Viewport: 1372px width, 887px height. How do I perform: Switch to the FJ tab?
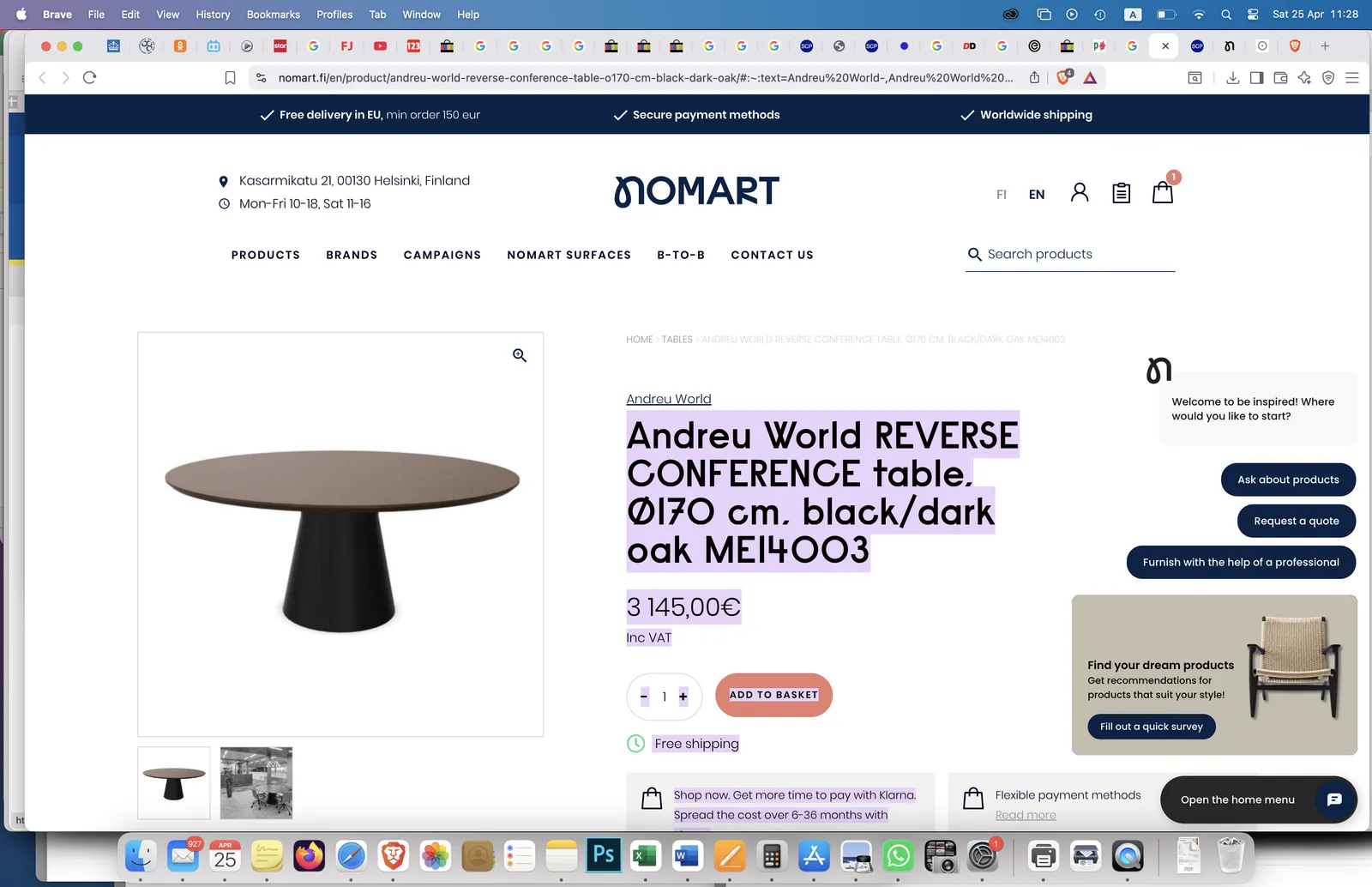point(346,46)
